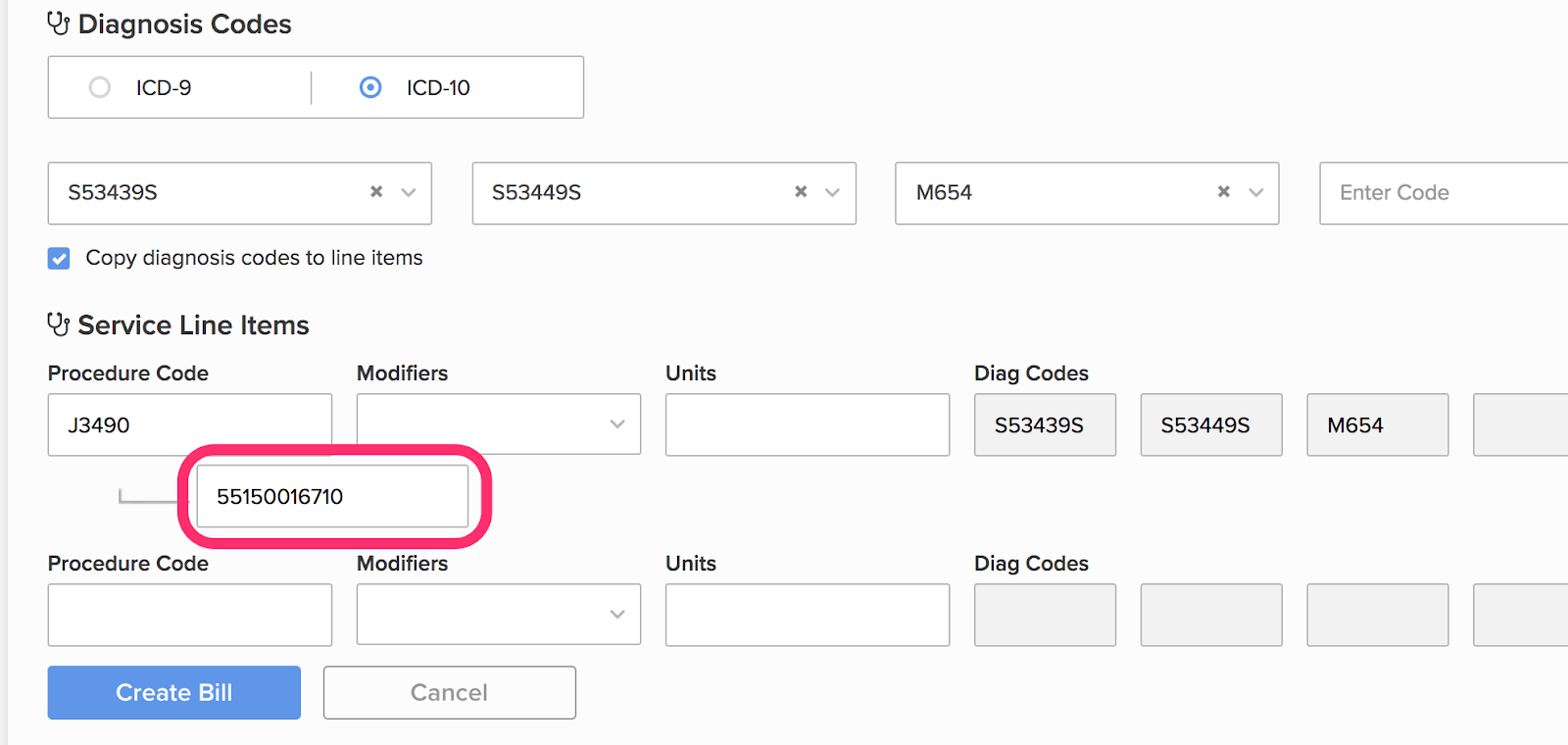
Task: Remove the S53439S diagnosis code with the x icon
Action: point(376,192)
